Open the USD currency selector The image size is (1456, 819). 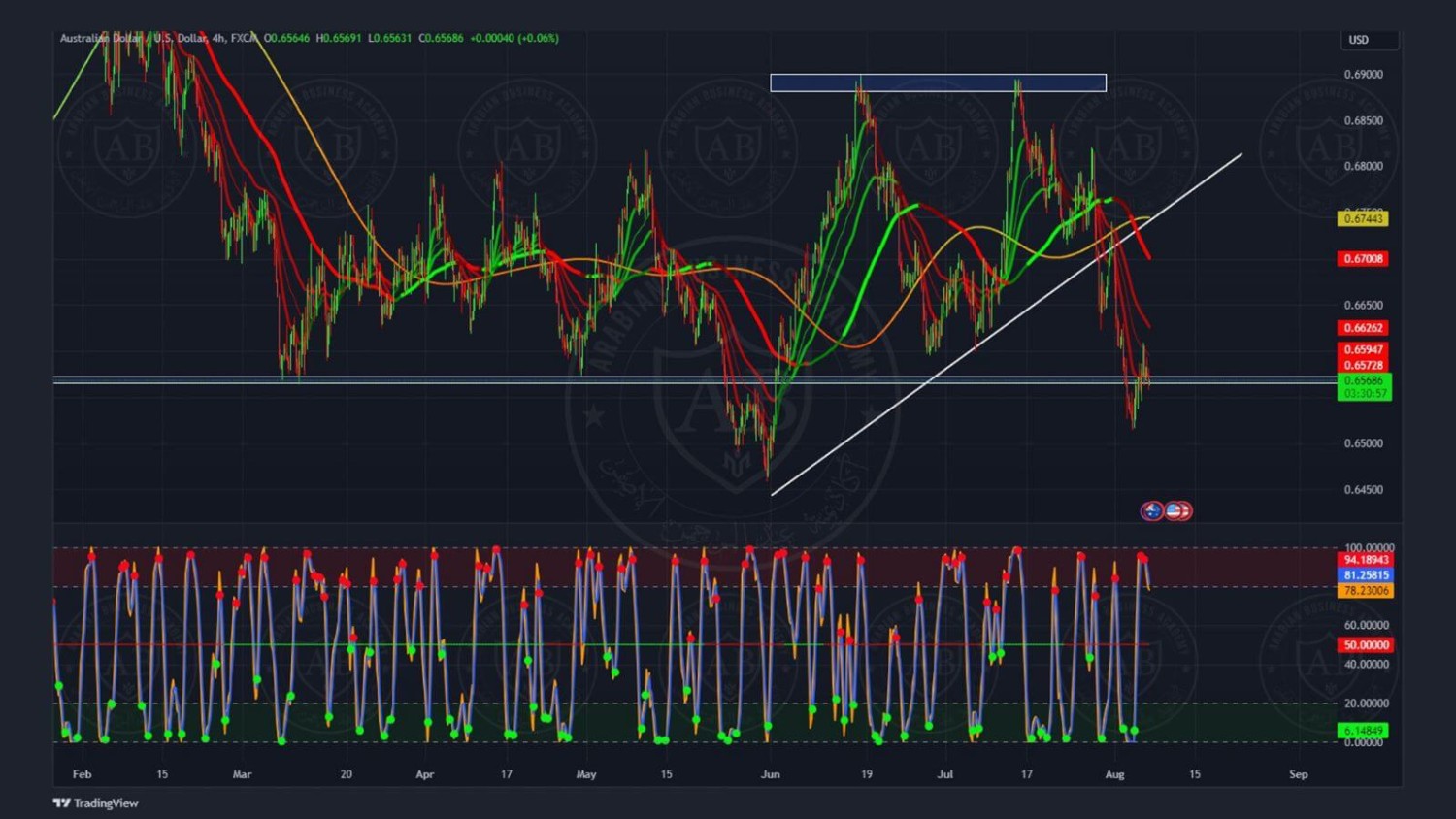click(1369, 40)
